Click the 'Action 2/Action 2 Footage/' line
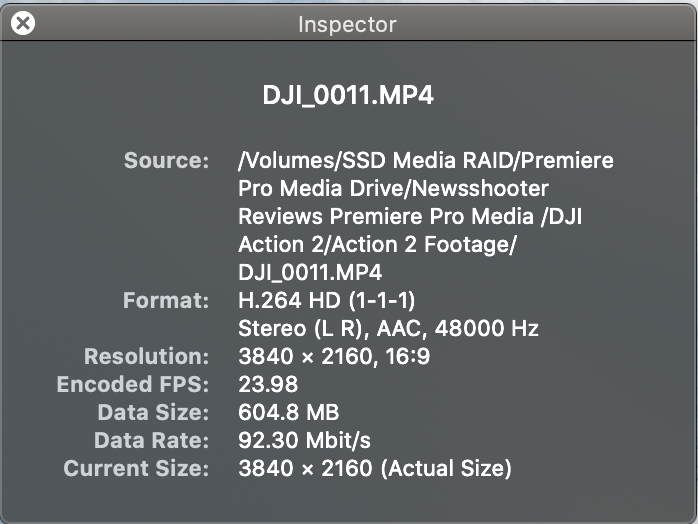 point(376,245)
